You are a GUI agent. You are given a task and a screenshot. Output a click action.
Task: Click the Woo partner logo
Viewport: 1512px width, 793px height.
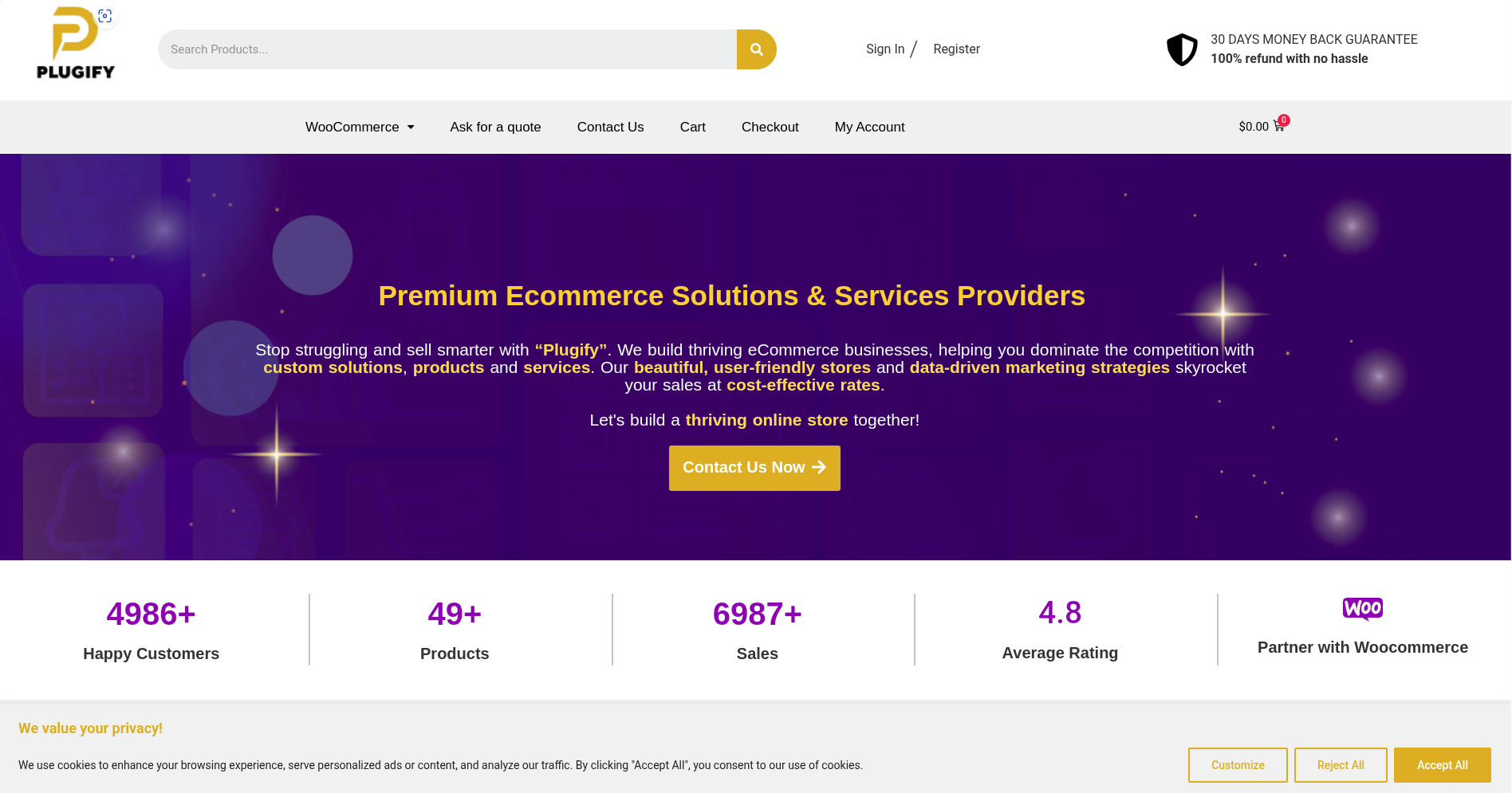[x=1363, y=608]
